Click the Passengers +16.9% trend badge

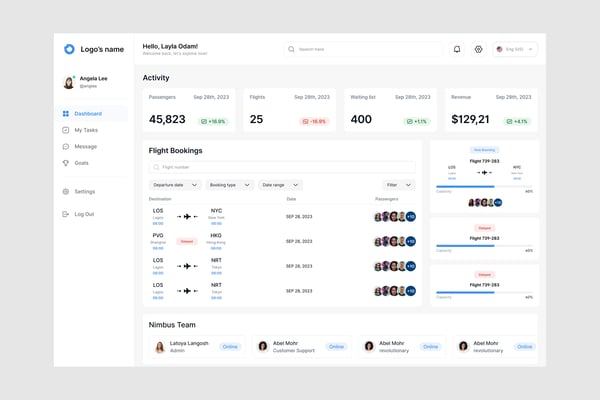[214, 121]
